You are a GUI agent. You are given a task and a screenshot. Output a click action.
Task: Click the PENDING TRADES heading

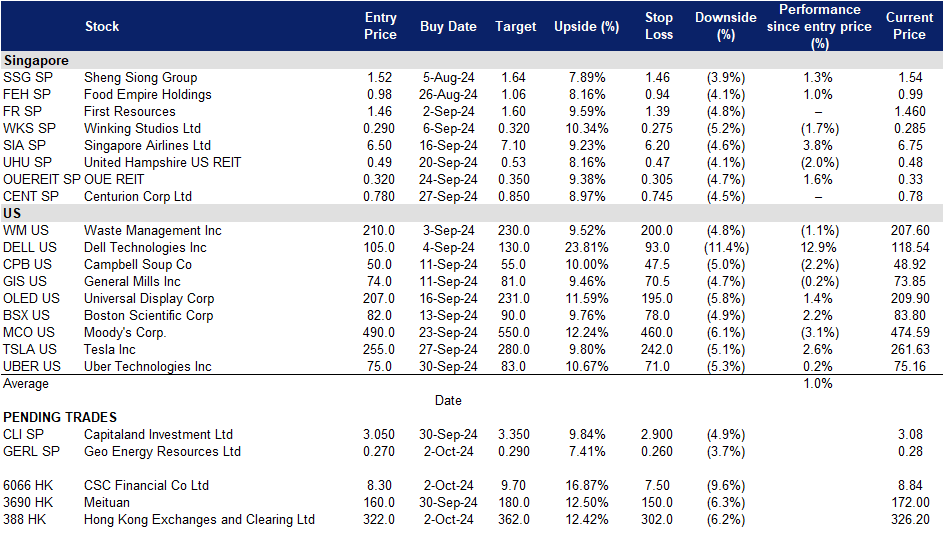pyautogui.click(x=60, y=417)
